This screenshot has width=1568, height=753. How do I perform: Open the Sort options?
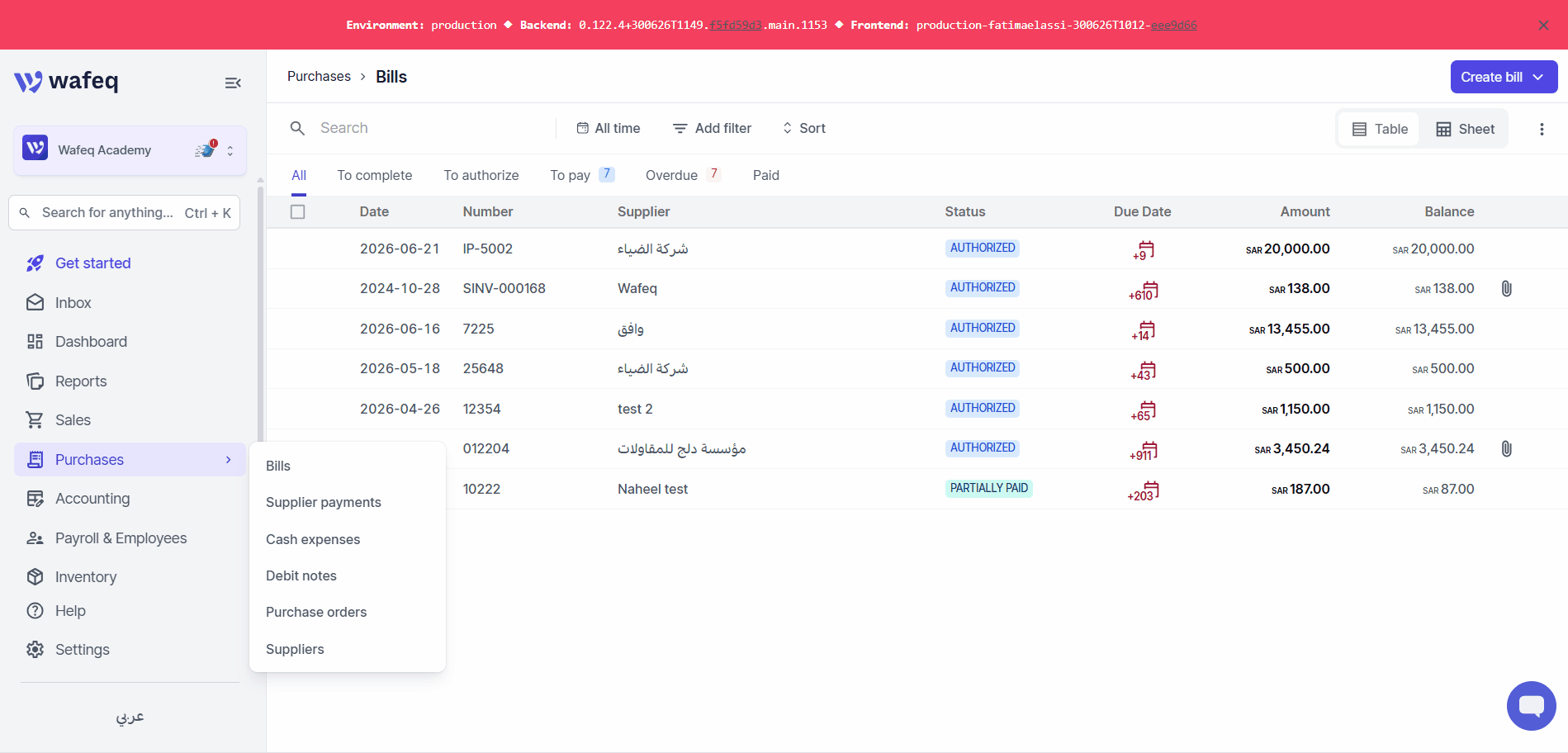(803, 128)
